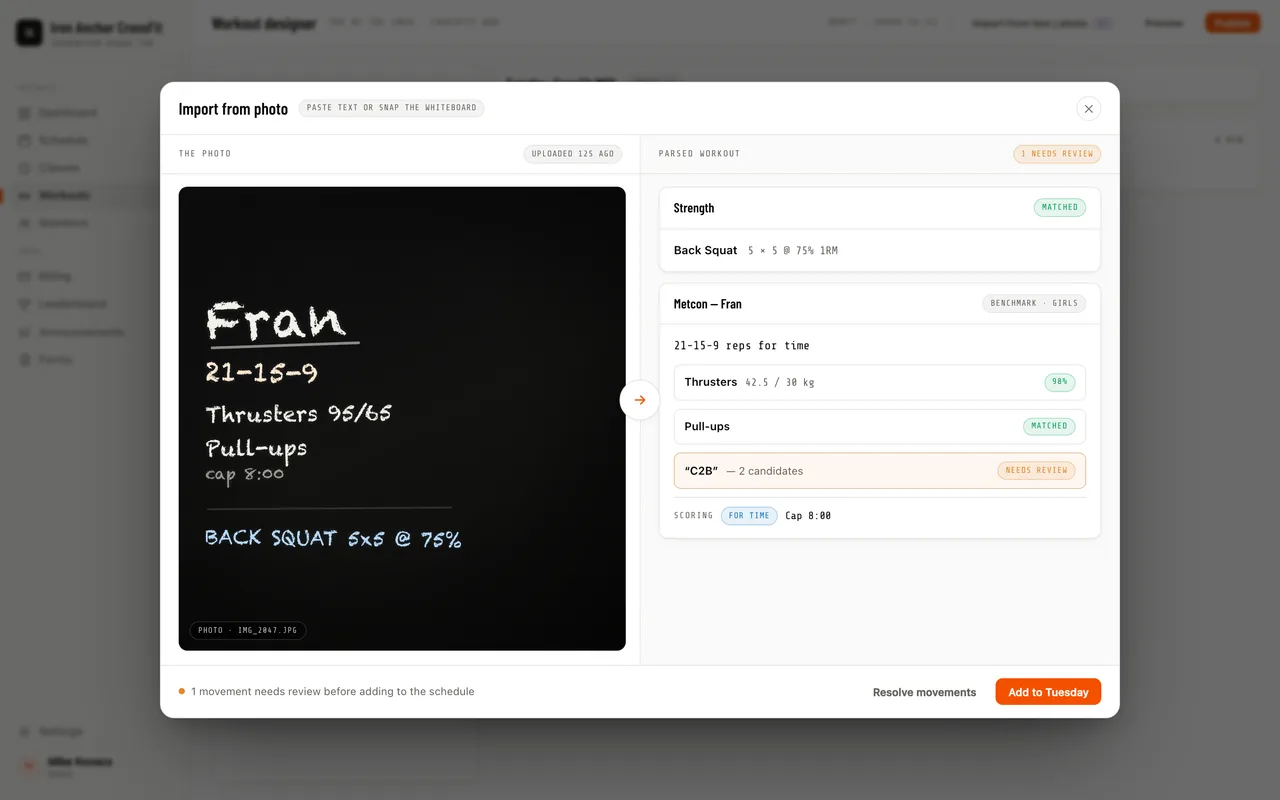1280x800 pixels.
Task: Click the Back Squat movement name
Action: click(705, 251)
